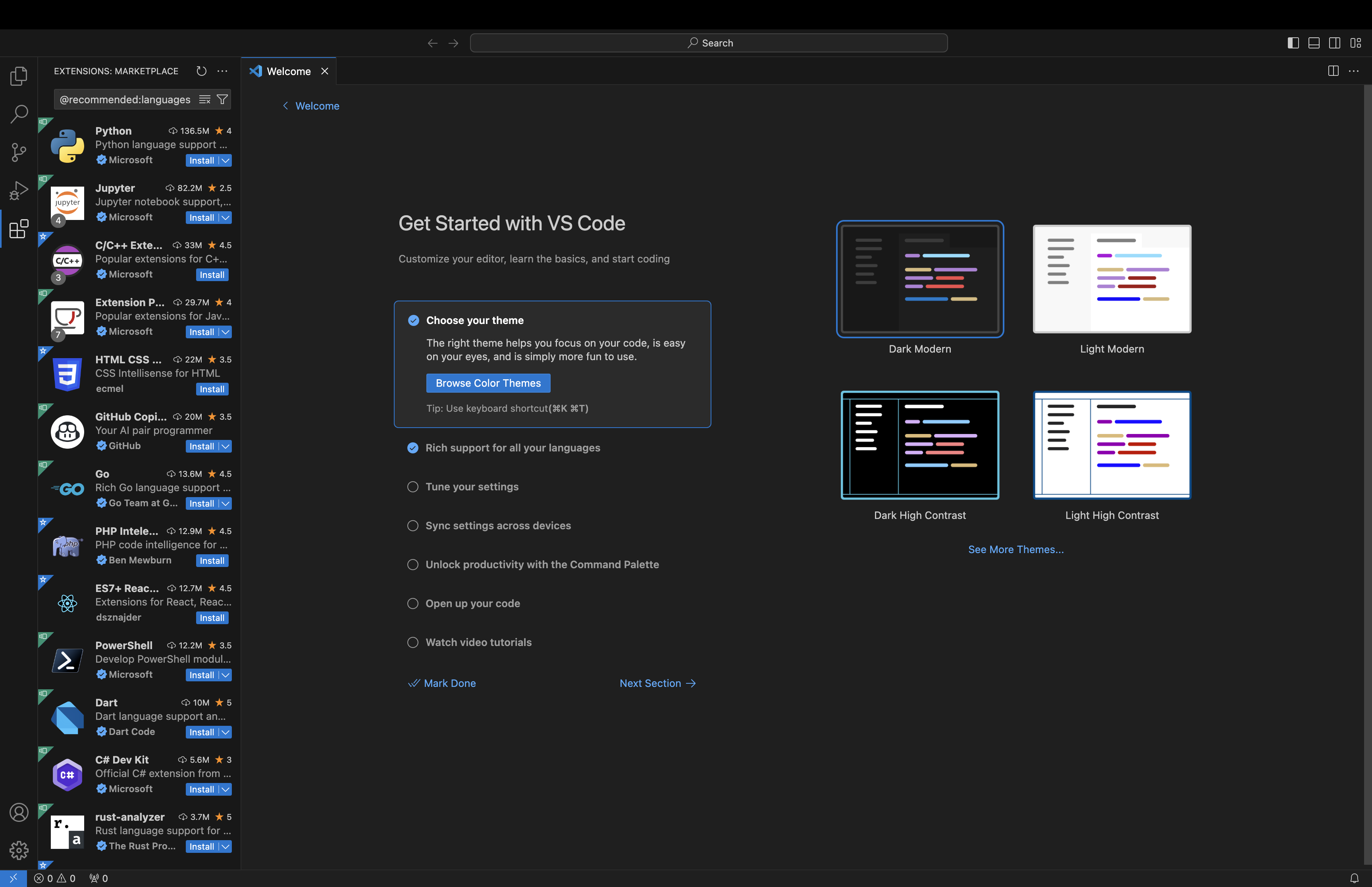Image resolution: width=1372 pixels, height=887 pixels.
Task: Install the PHP Intelephense extension
Action: tap(212, 561)
